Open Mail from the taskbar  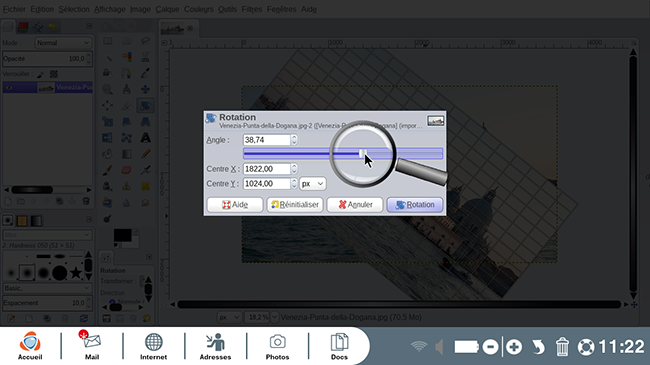(x=92, y=346)
